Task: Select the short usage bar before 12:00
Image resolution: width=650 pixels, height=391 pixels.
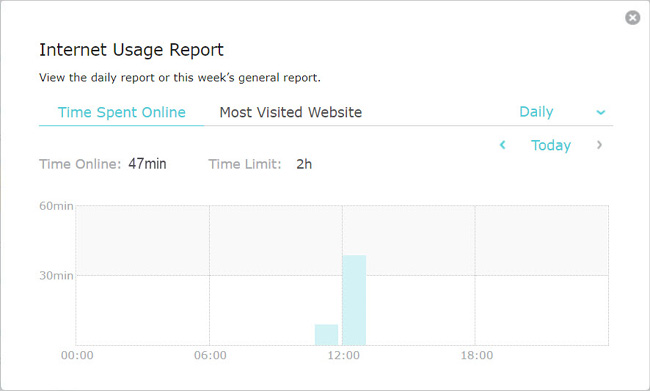Action: pyautogui.click(x=326, y=335)
